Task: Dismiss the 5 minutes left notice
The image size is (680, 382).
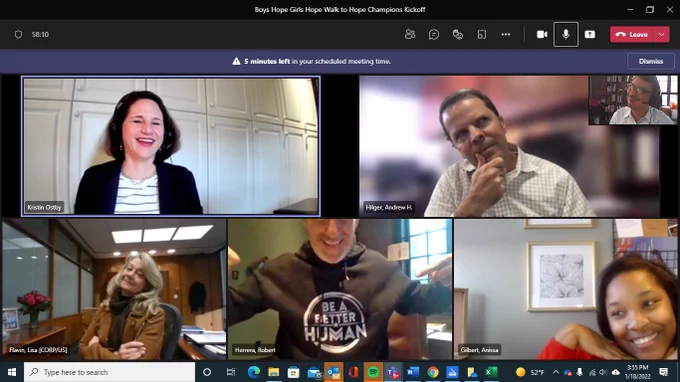Action: 651,61
